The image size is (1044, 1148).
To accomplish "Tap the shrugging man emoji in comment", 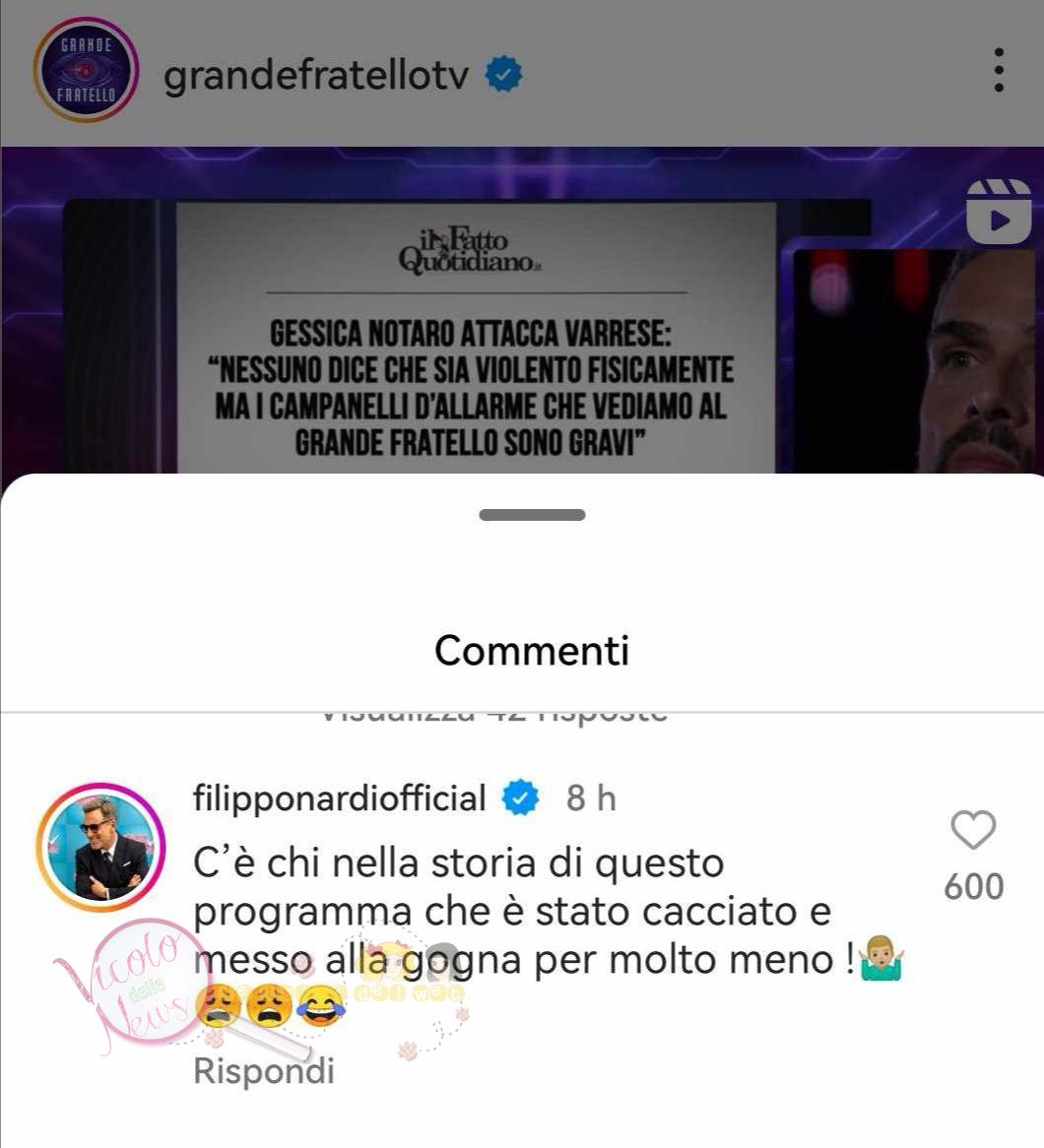I will click(881, 958).
